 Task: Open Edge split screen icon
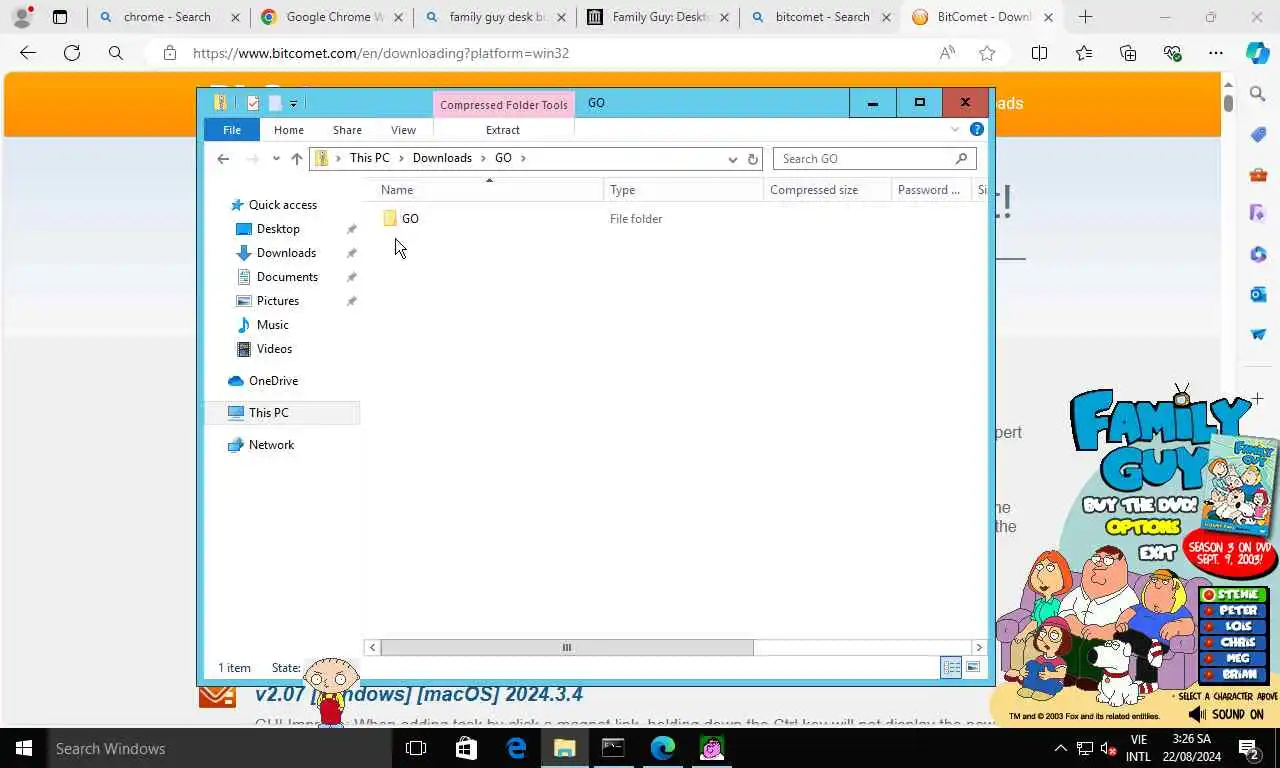(x=1039, y=53)
